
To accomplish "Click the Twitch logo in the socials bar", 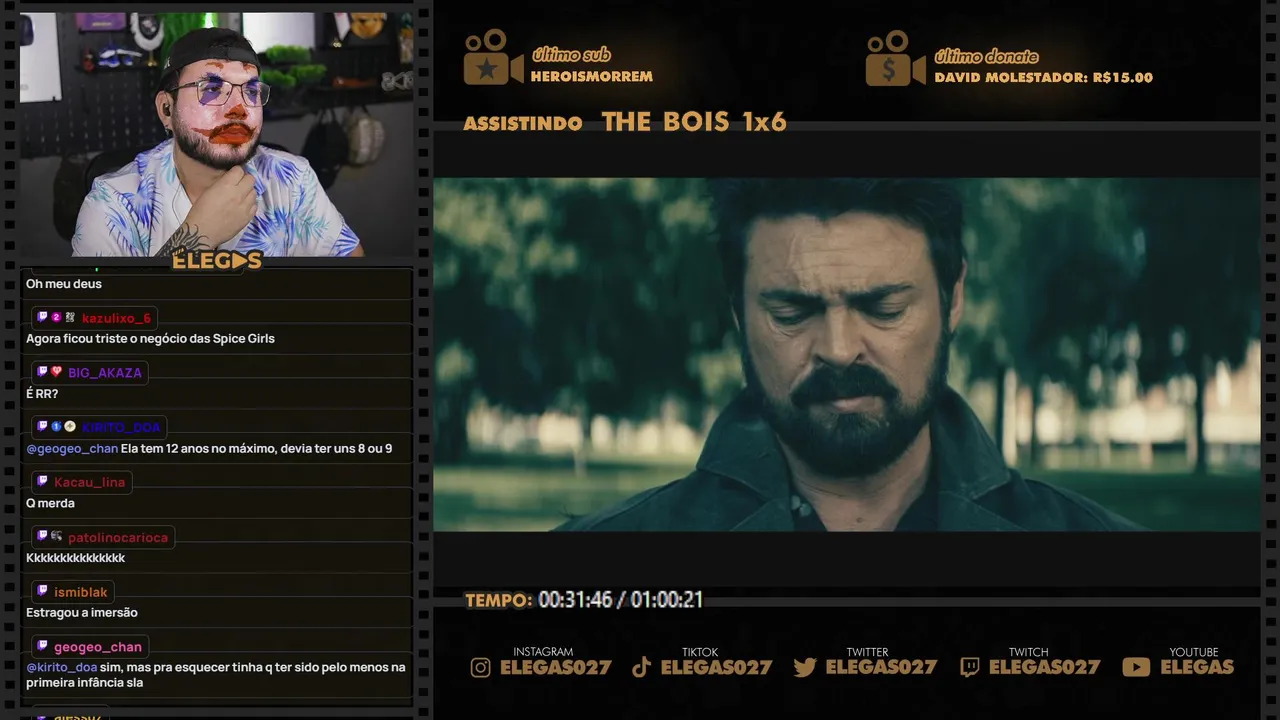I will click(x=970, y=667).
